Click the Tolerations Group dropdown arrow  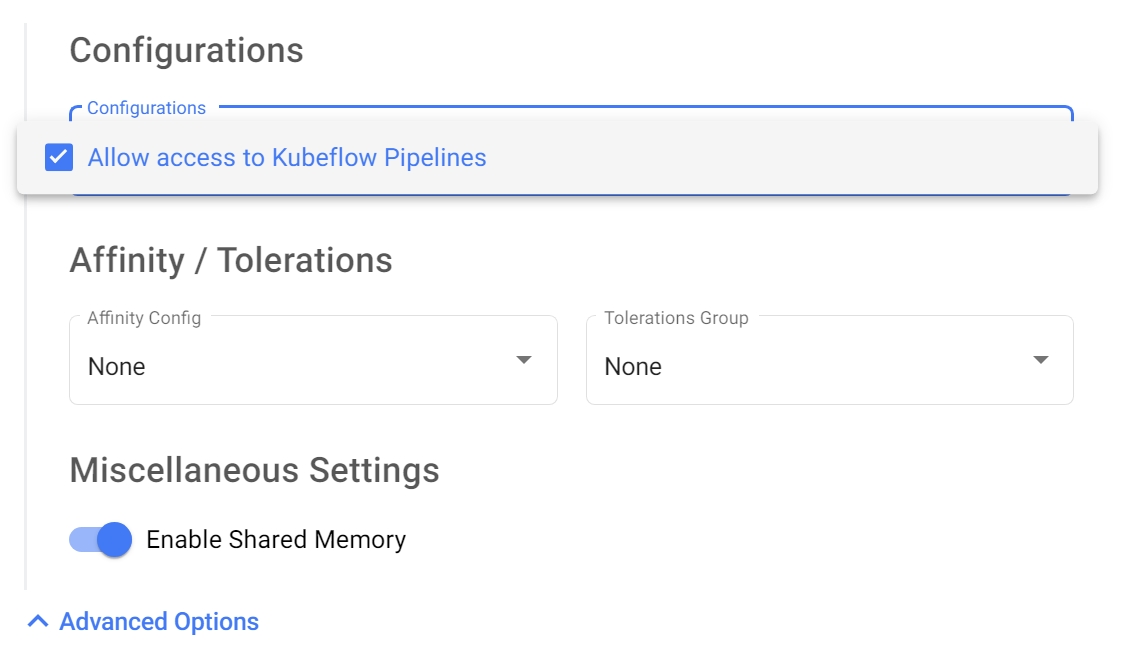1040,361
